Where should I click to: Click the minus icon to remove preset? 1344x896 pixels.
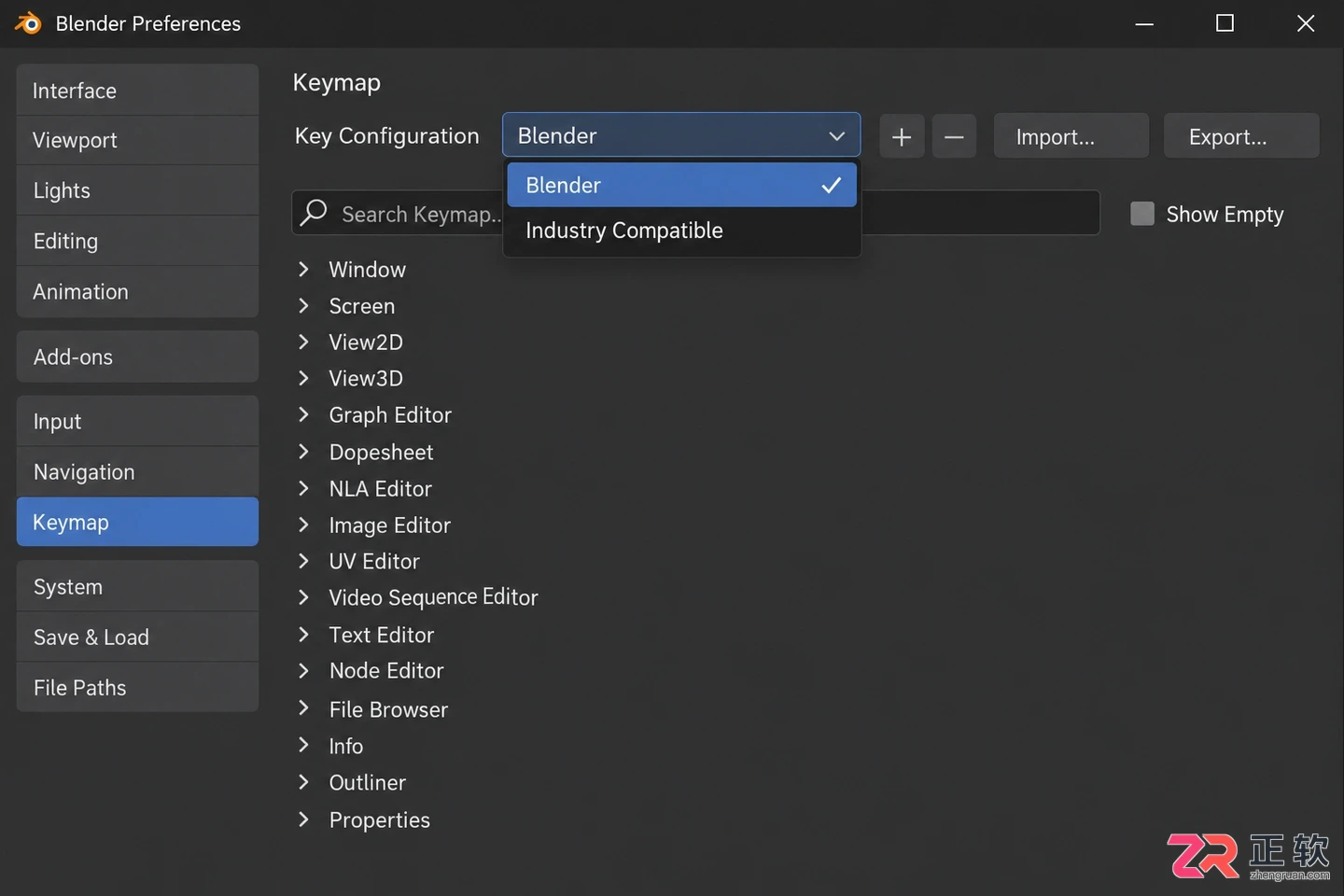point(954,137)
